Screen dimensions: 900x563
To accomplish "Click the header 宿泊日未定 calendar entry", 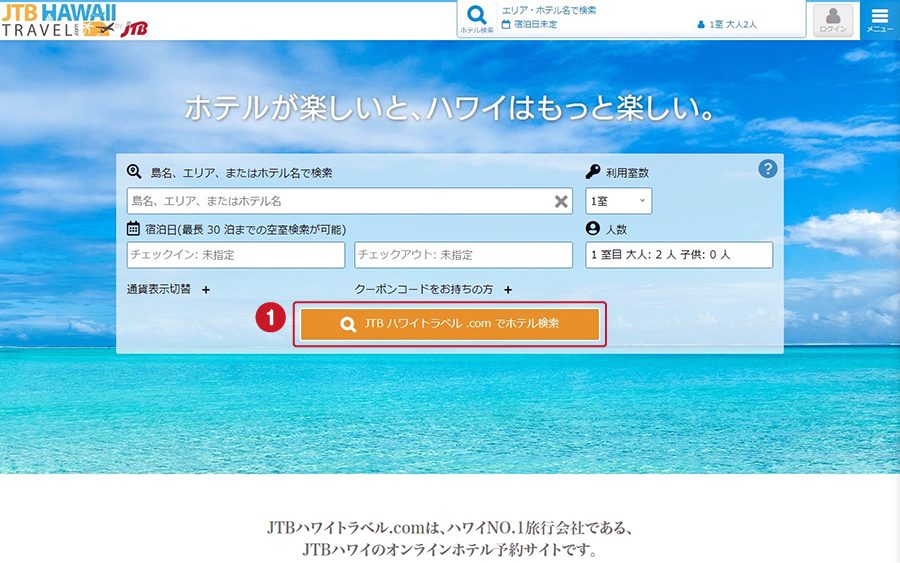I will tap(529, 25).
